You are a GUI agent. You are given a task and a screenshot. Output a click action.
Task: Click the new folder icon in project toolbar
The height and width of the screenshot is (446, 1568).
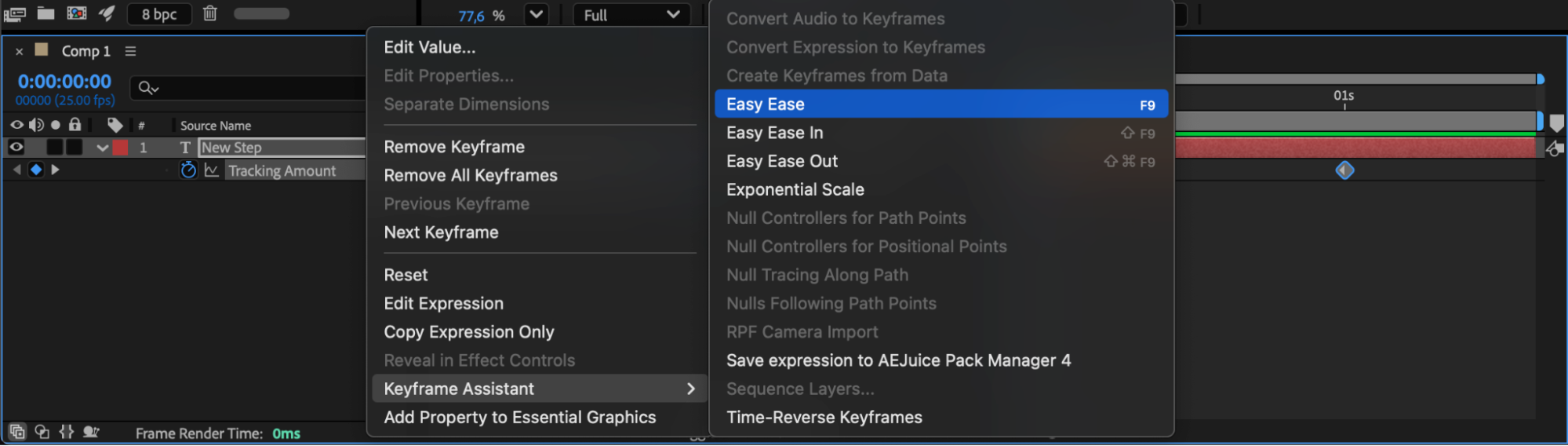point(46,13)
